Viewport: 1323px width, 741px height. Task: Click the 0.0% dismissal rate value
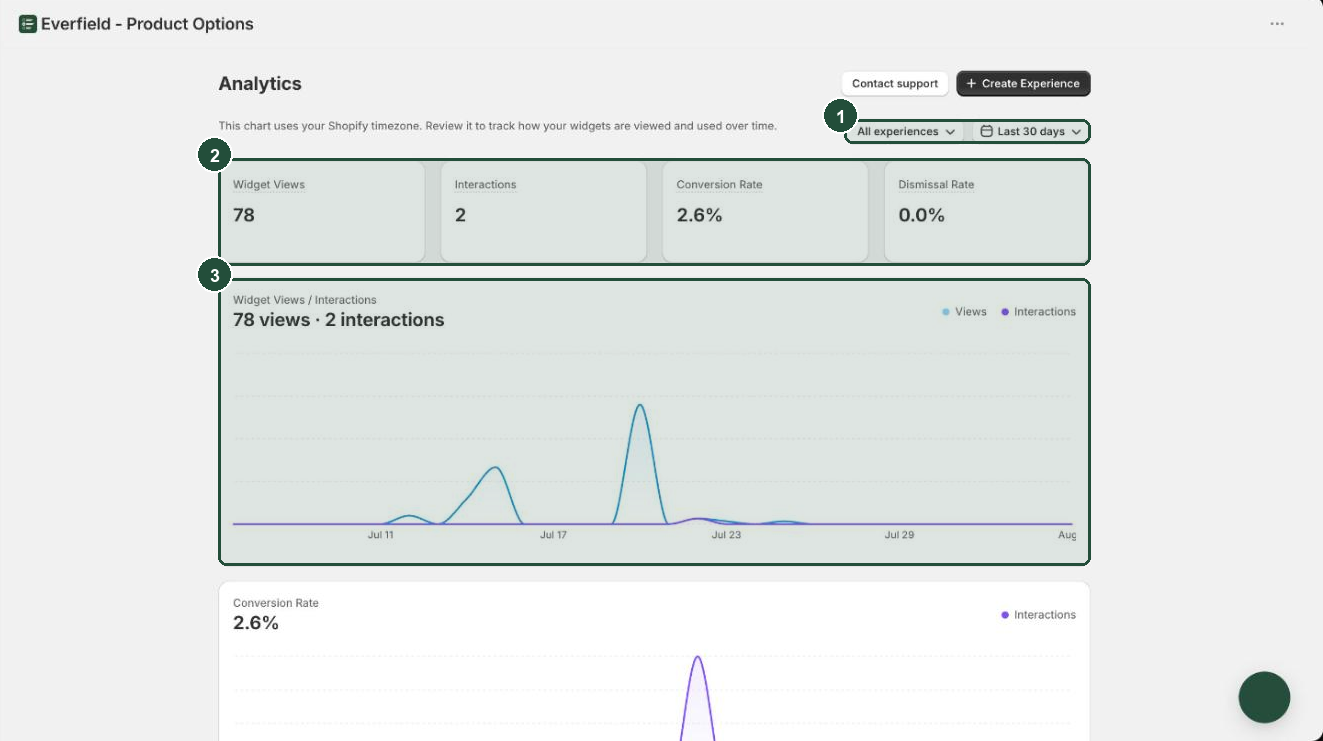921,215
